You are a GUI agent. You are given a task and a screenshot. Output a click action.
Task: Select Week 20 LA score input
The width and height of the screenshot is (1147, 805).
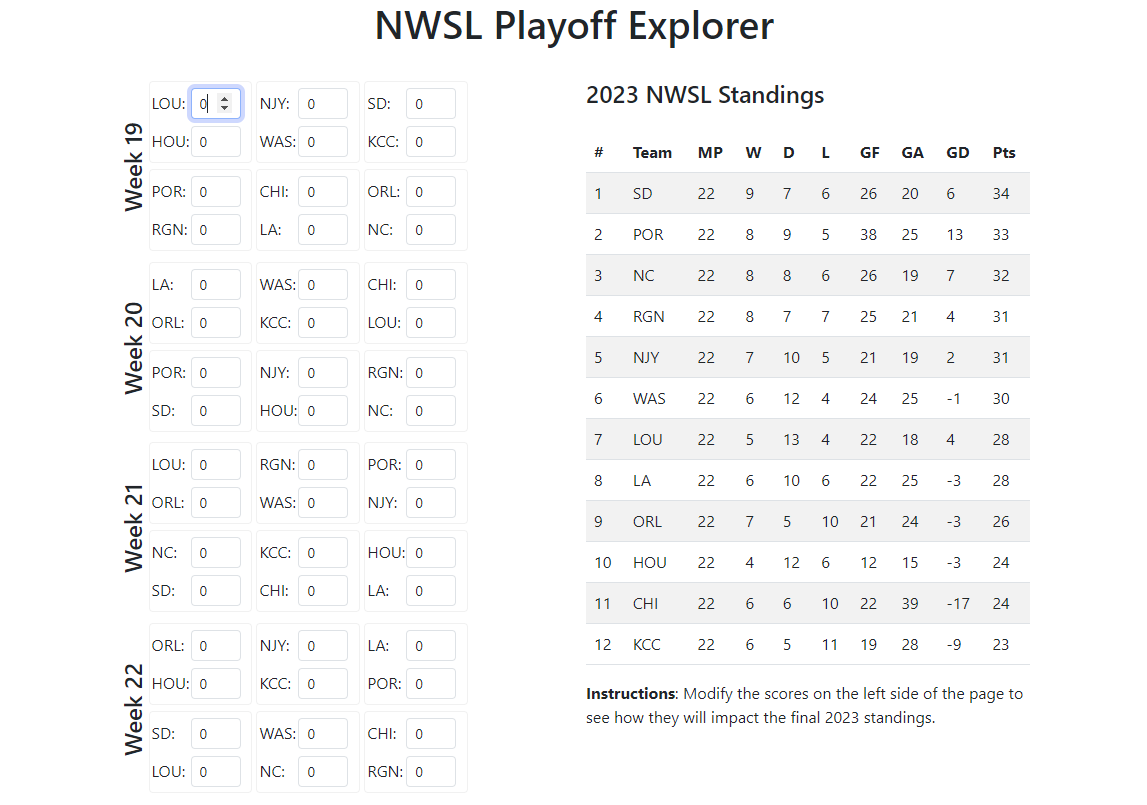point(216,285)
